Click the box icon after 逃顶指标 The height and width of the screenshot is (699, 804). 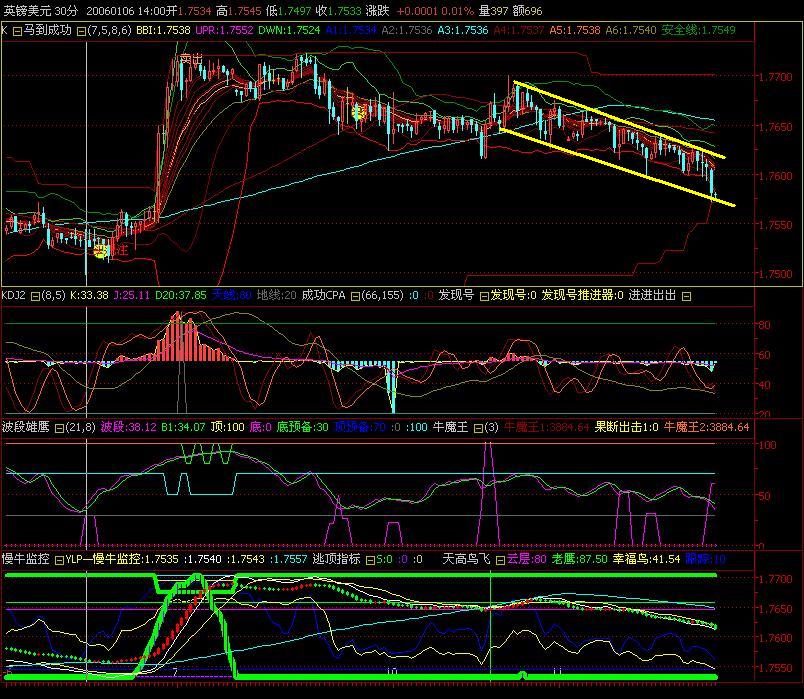pyautogui.click(x=370, y=561)
